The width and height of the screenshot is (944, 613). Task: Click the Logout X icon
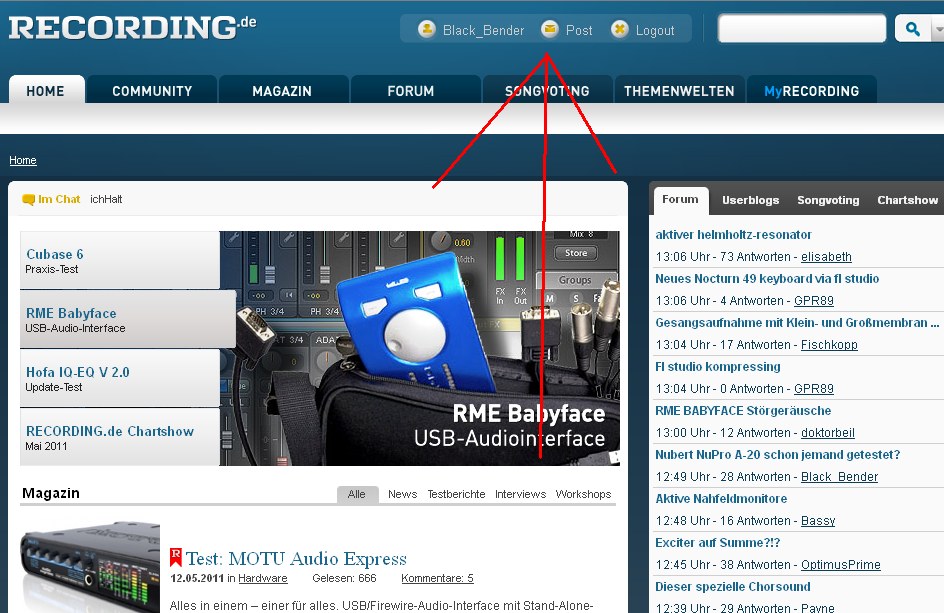[620, 29]
